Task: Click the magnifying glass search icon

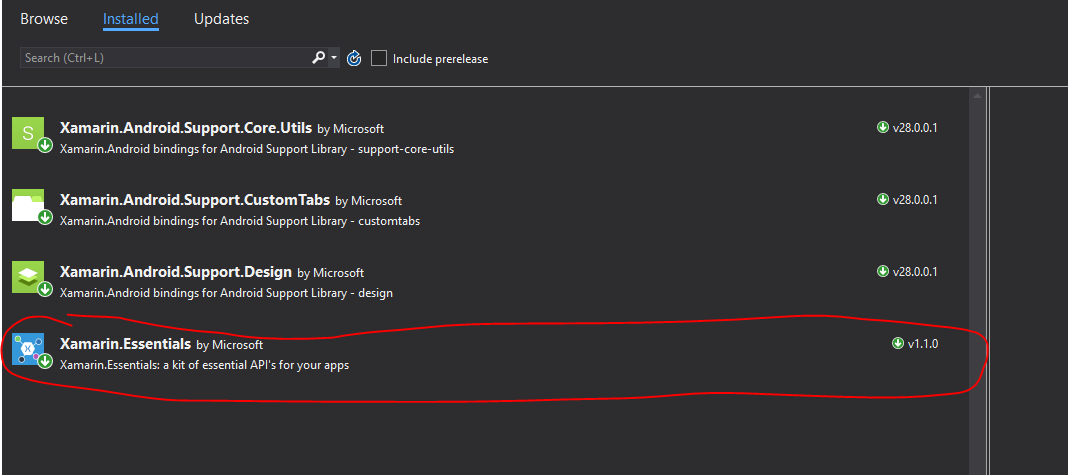Action: click(x=318, y=58)
